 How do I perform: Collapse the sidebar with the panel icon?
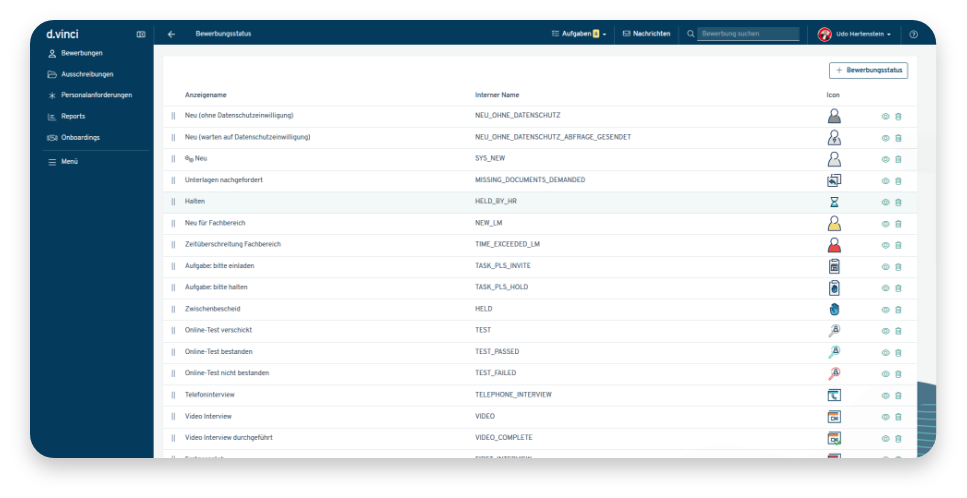pos(141,34)
